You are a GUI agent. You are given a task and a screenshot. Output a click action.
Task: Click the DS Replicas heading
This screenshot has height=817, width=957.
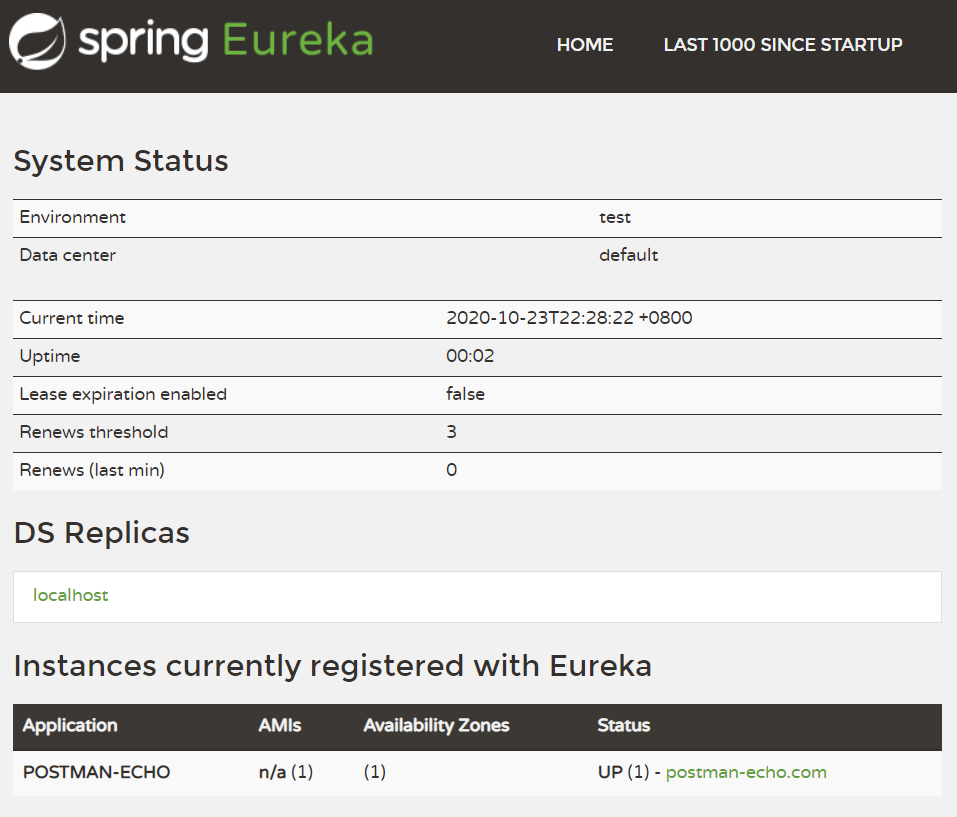102,533
